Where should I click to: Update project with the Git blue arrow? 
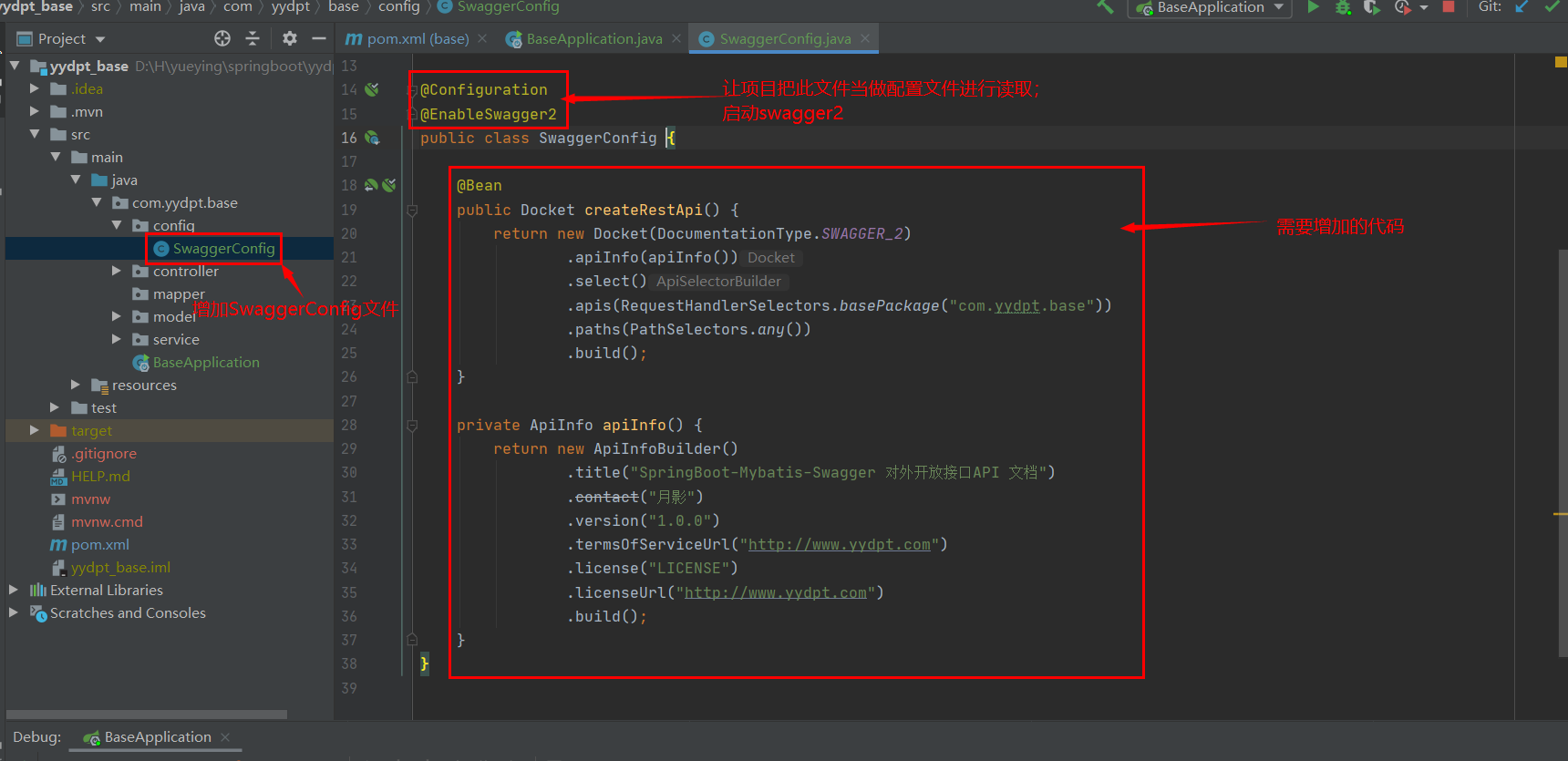point(1522,6)
